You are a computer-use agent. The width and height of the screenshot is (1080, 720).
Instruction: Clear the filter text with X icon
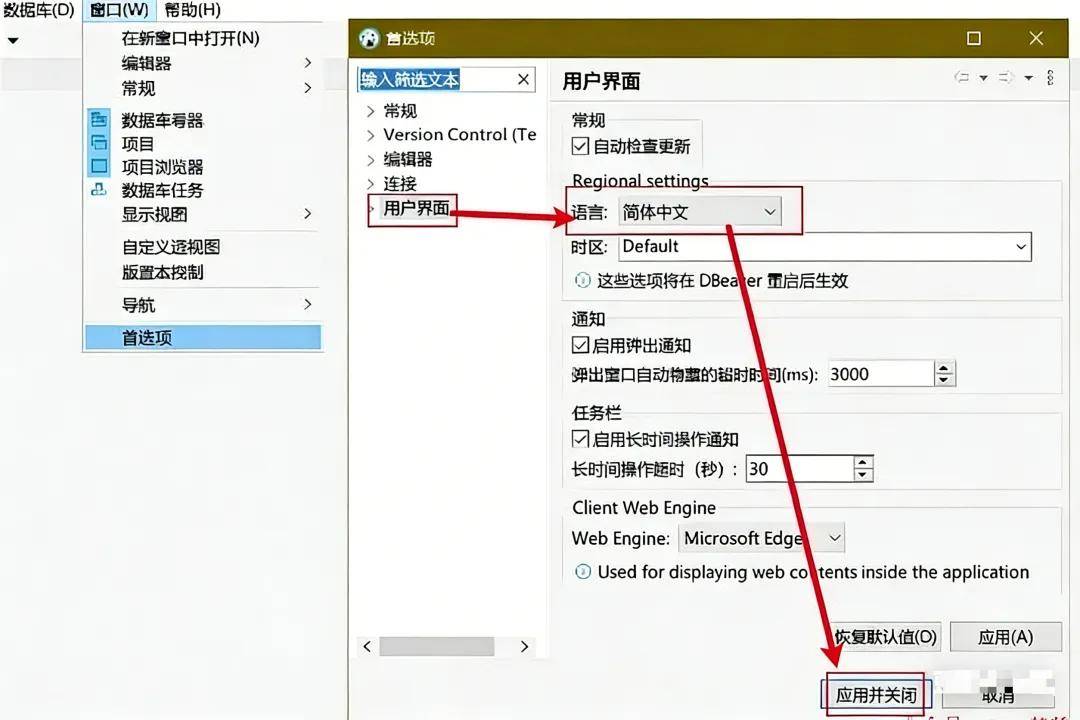click(x=523, y=79)
